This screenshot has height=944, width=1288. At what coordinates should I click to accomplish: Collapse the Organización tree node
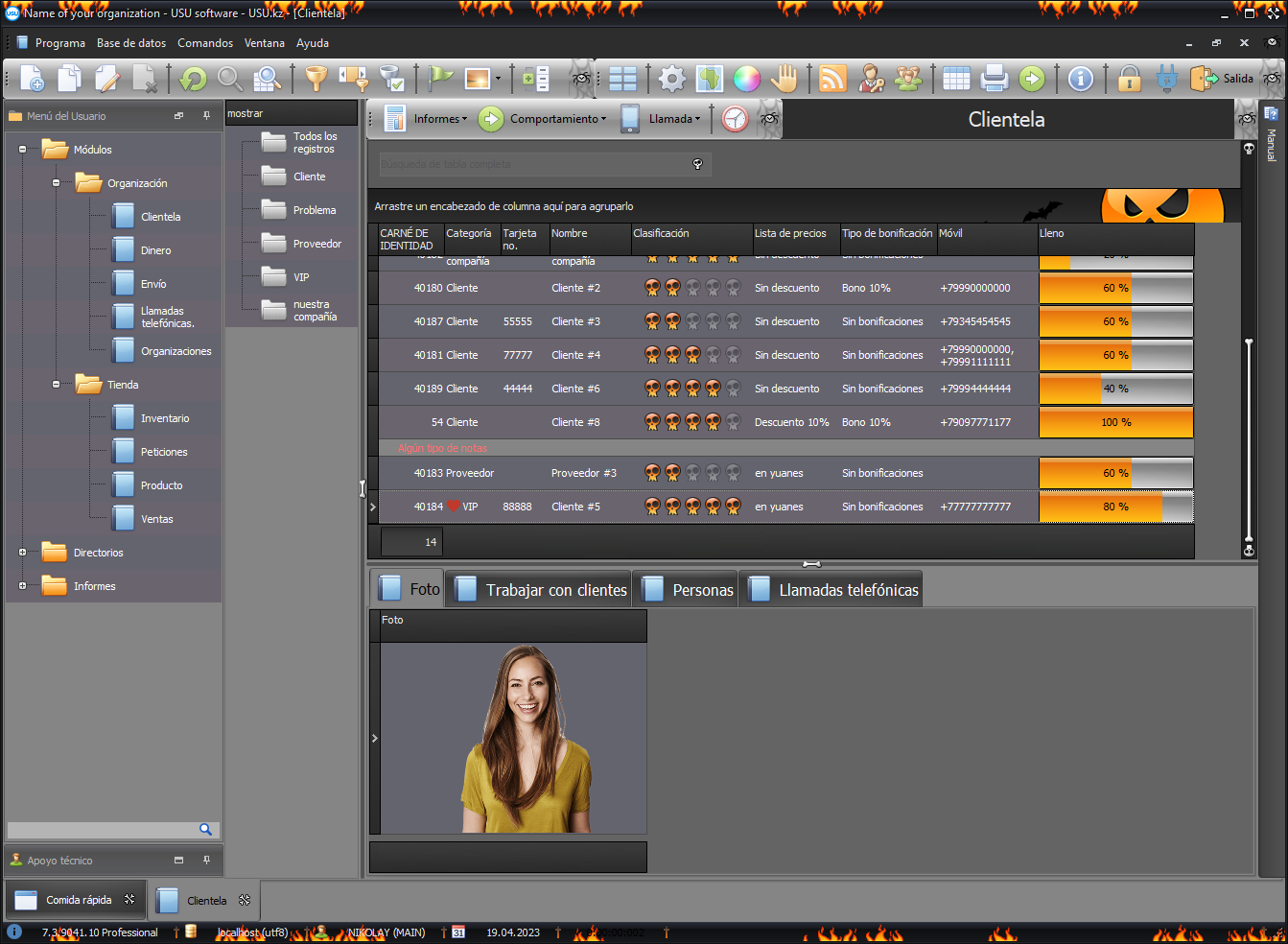[x=56, y=183]
